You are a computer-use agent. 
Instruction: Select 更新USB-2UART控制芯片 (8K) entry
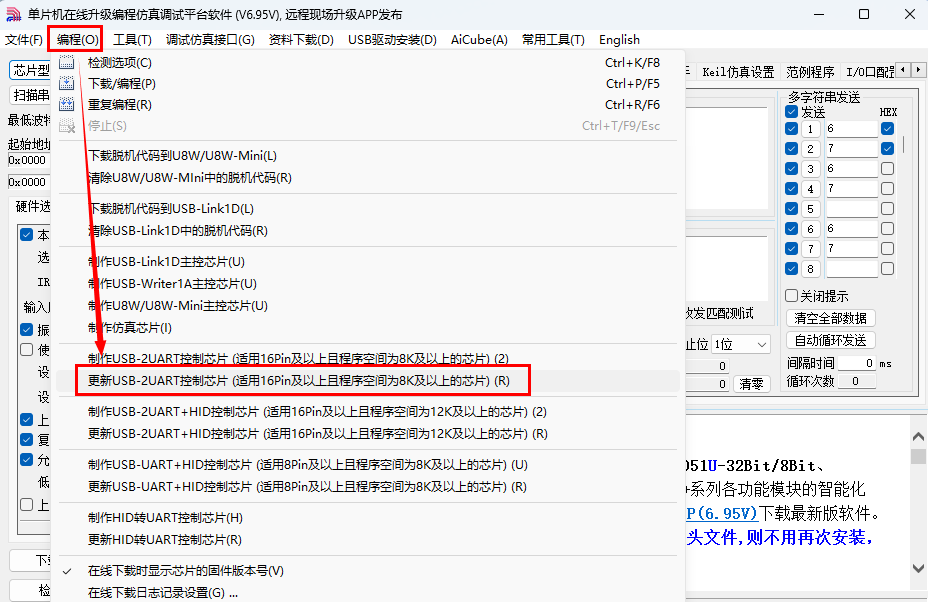pyautogui.click(x=368, y=381)
